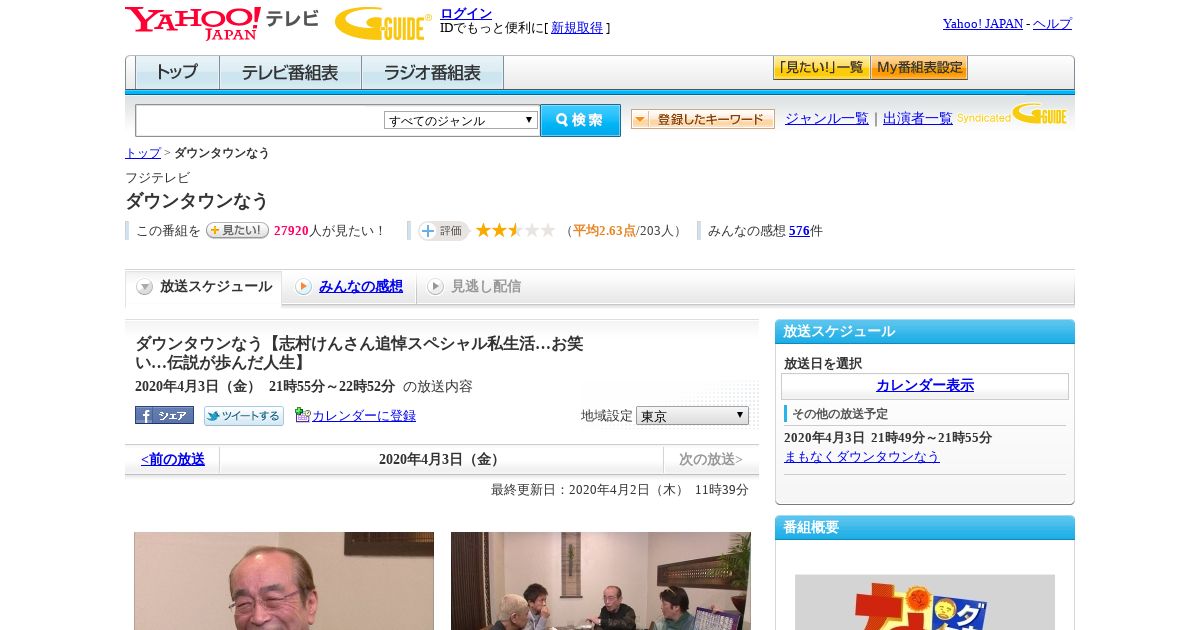Click the G-GUIDE logo in header
Image resolution: width=1200 pixels, height=630 pixels.
pyautogui.click(x=383, y=23)
